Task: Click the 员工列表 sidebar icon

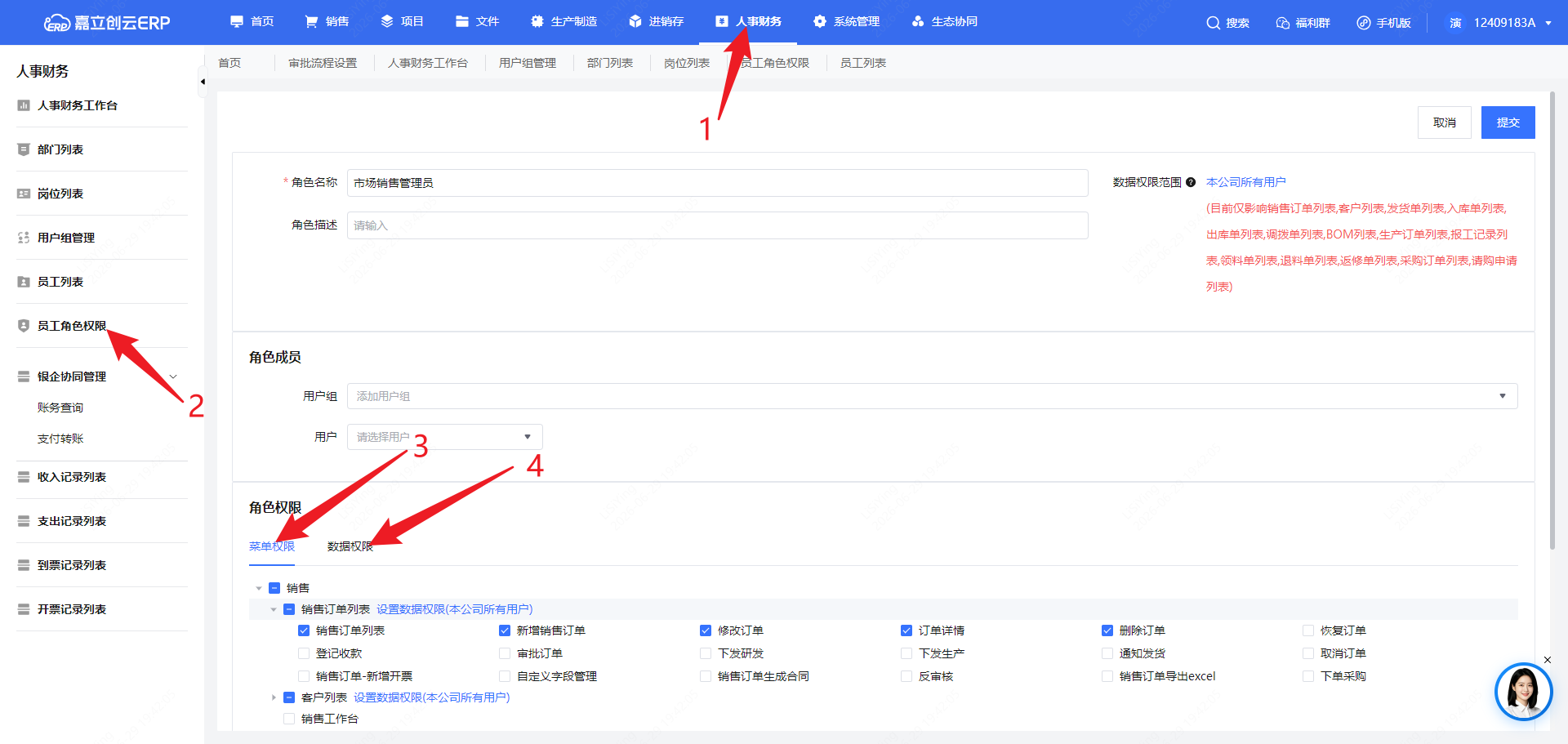Action: pyautogui.click(x=24, y=282)
